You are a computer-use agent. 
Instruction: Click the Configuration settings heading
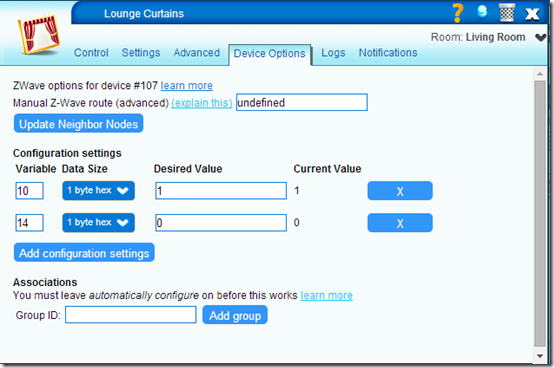67,153
